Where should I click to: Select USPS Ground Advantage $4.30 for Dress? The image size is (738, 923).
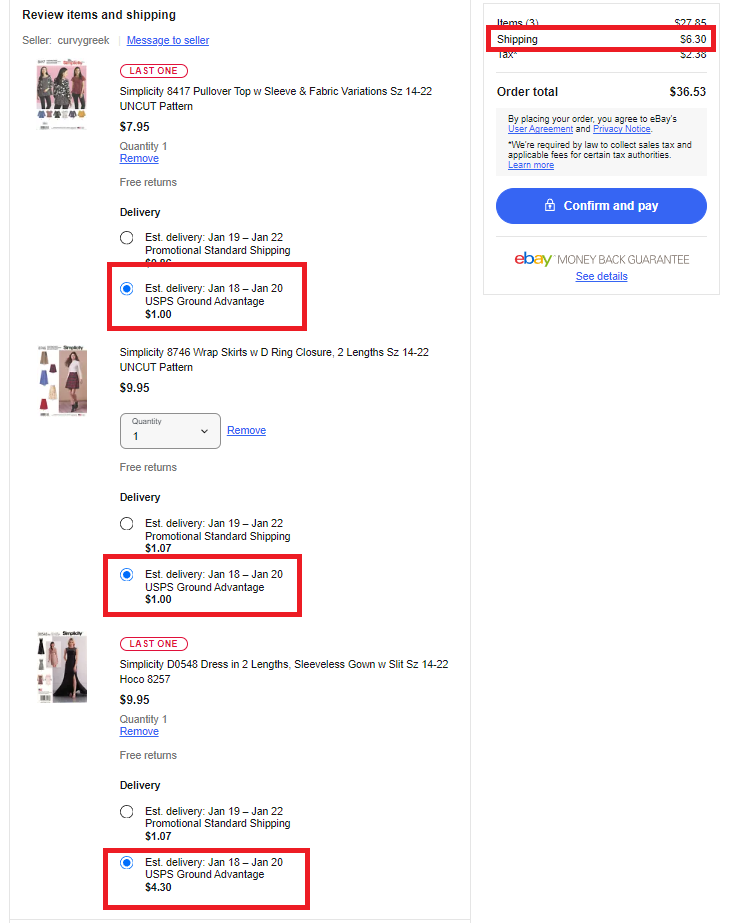coord(127,863)
